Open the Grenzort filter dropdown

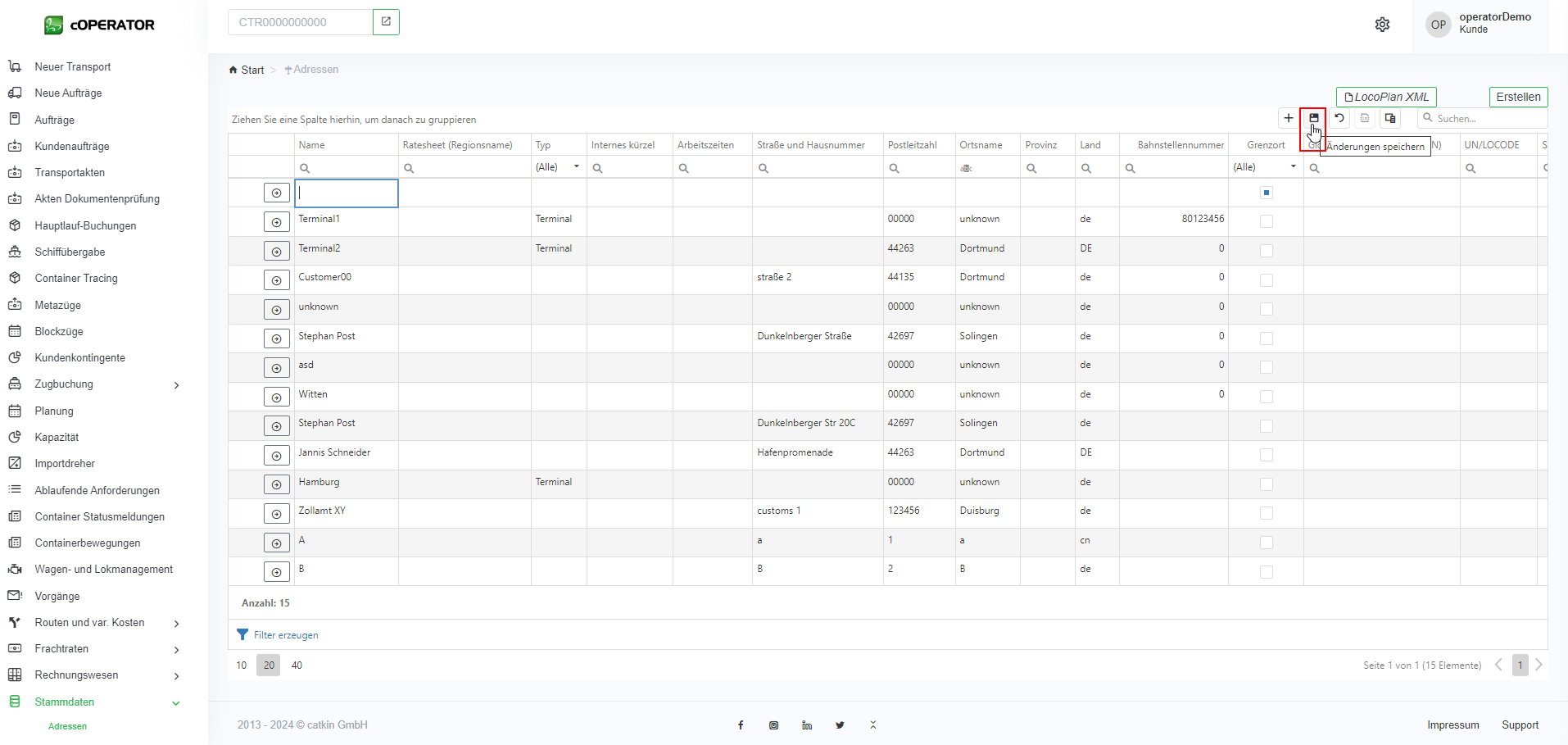[1293, 167]
